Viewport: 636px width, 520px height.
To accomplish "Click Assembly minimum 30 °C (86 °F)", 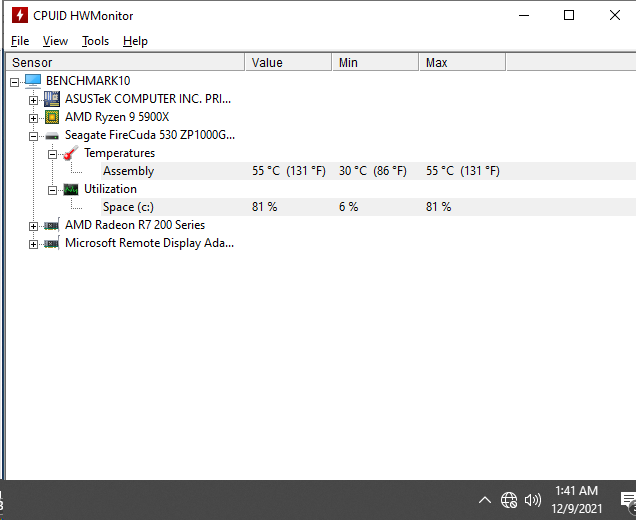I will point(373,171).
